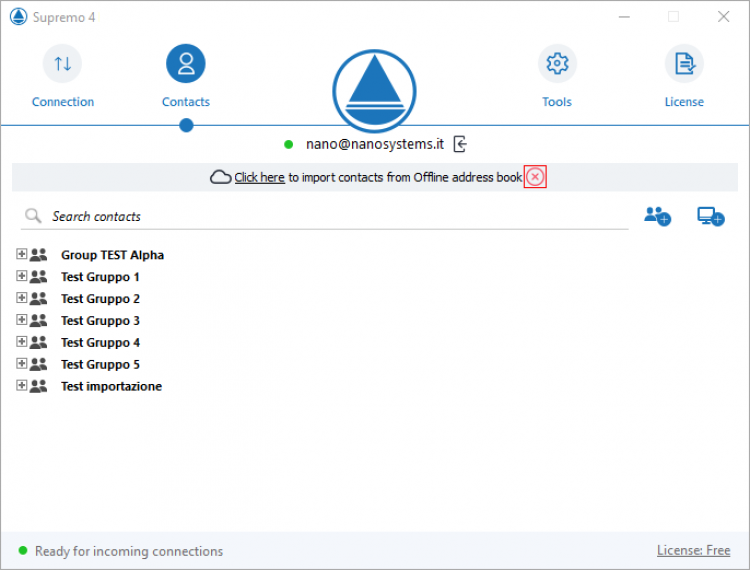This screenshot has width=750, height=570.
Task: Click the Test Gruppo 3 group icon
Action: click(x=38, y=320)
